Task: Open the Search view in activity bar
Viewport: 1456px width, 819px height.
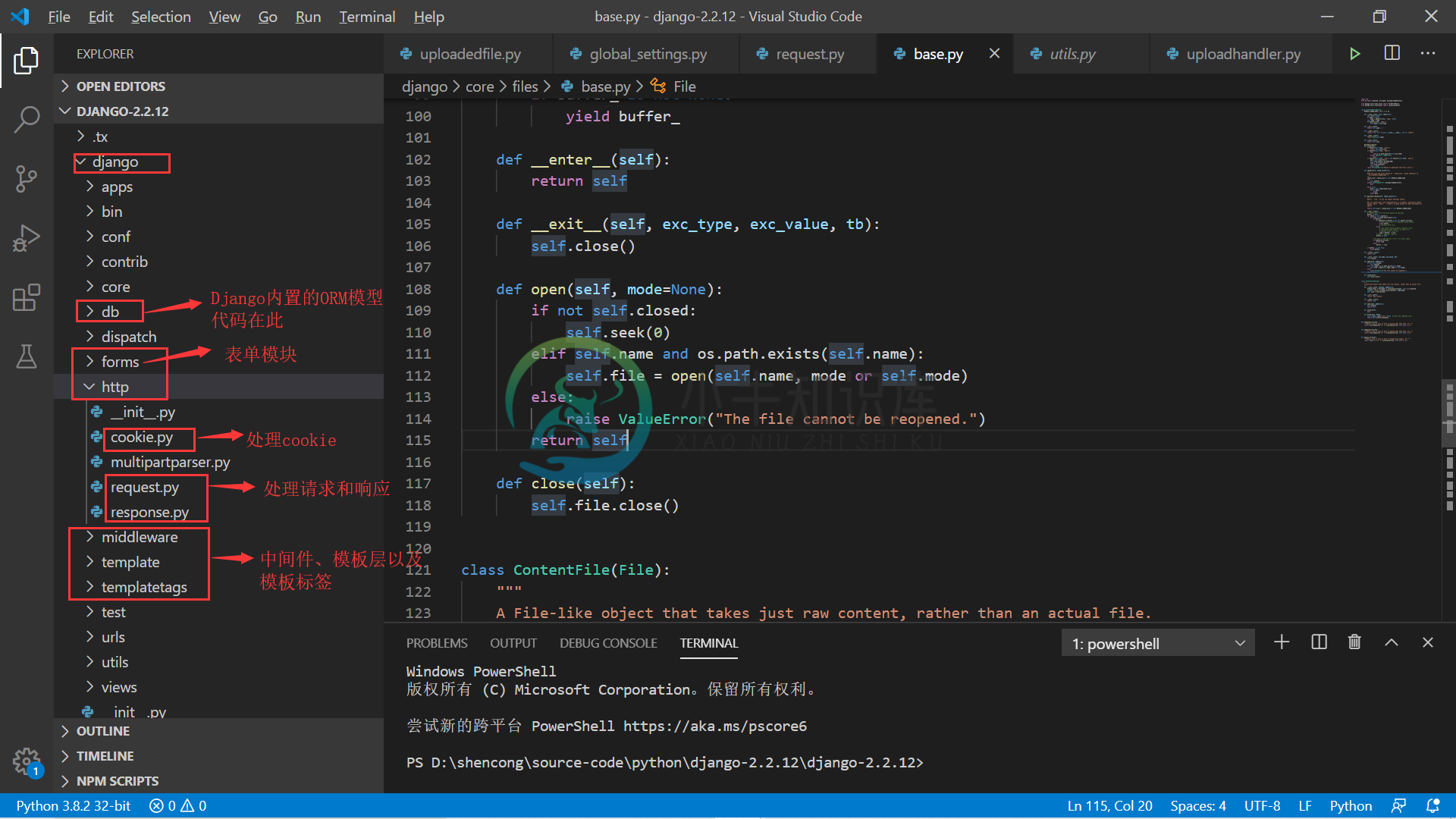Action: (x=27, y=119)
